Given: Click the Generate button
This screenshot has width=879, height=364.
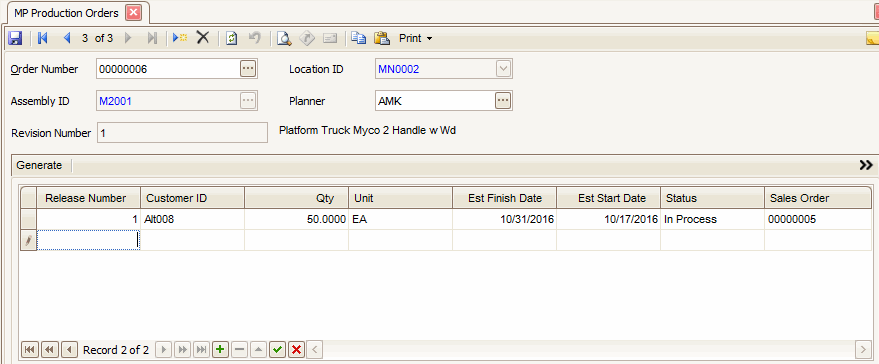Looking at the screenshot, I should pyautogui.click(x=39, y=165).
